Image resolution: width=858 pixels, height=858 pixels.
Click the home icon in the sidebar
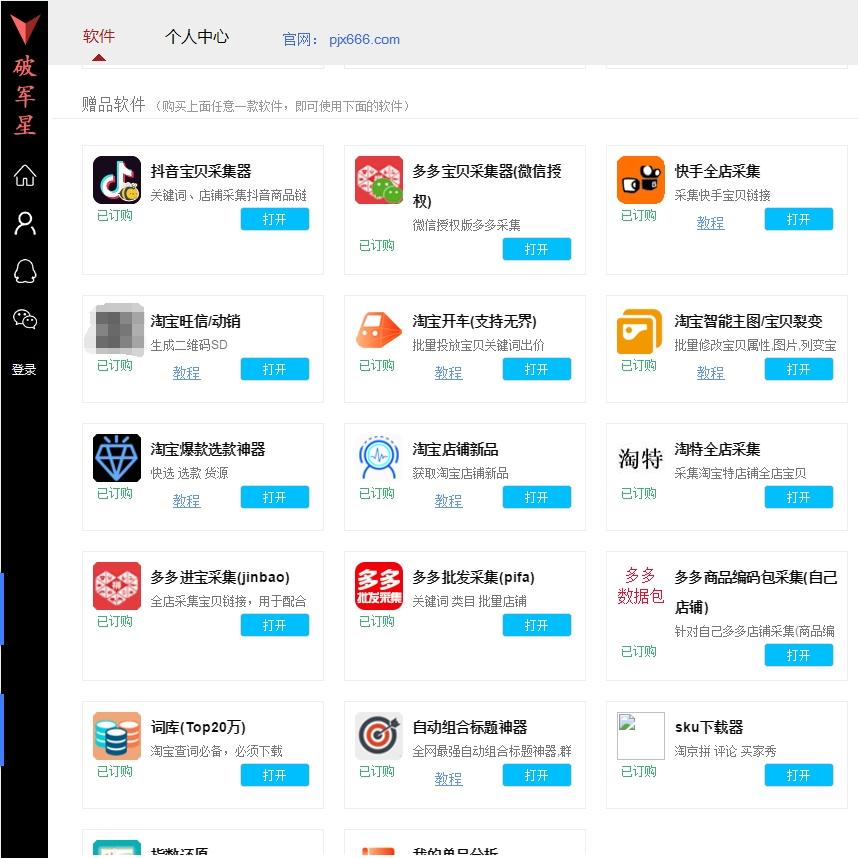click(x=24, y=176)
